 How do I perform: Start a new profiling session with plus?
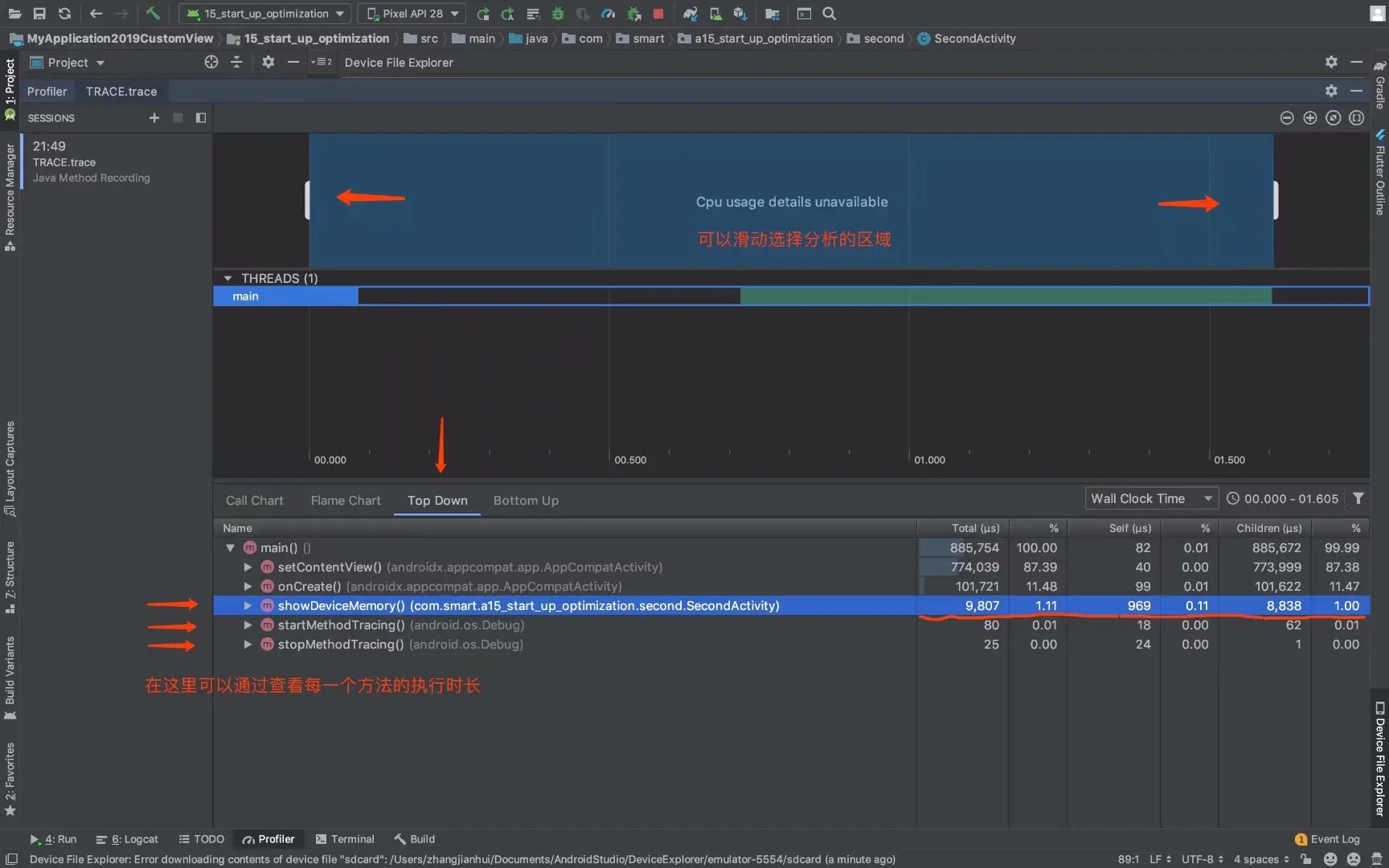tap(154, 117)
